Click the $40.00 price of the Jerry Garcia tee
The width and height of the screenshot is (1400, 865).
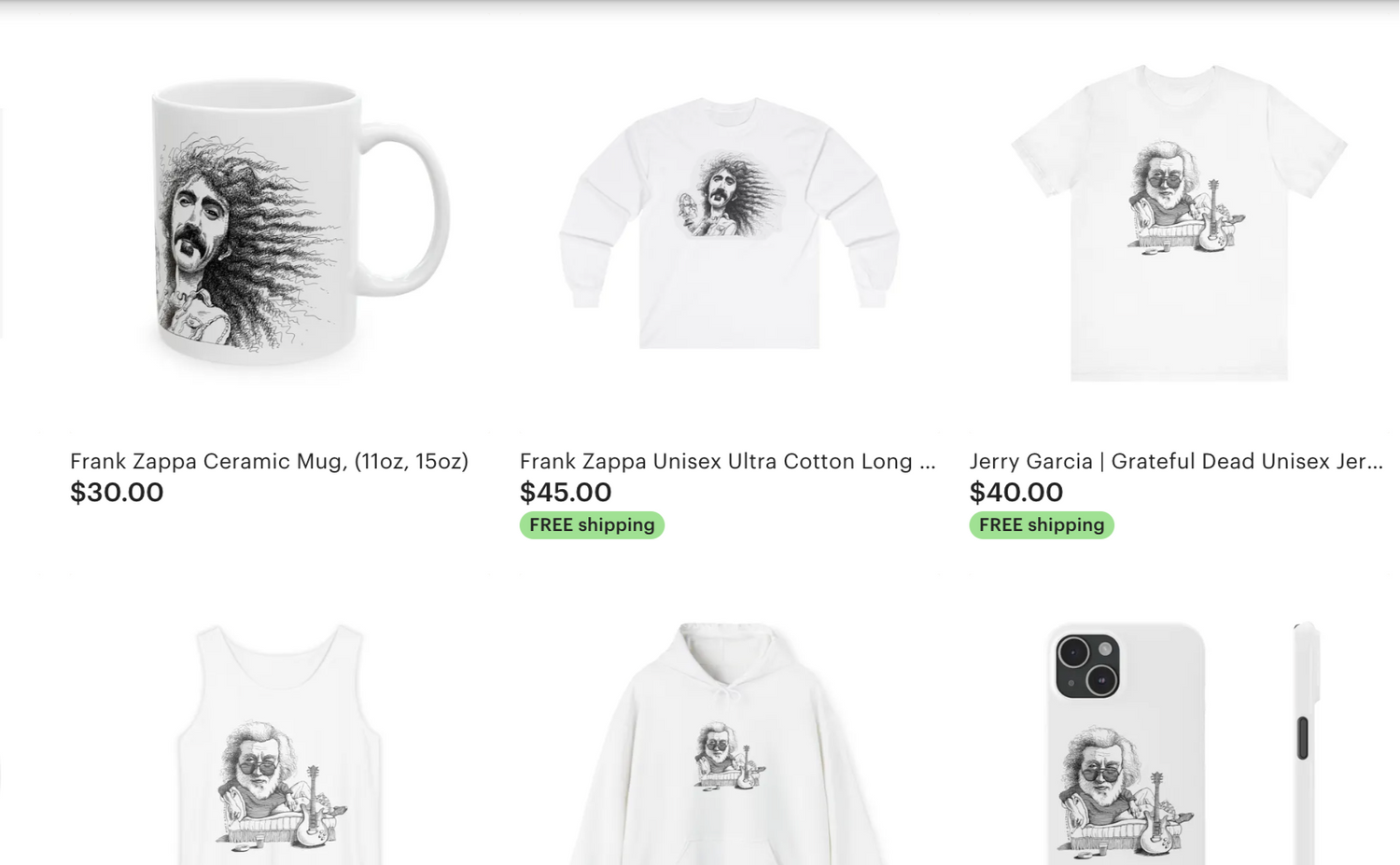(x=1015, y=493)
